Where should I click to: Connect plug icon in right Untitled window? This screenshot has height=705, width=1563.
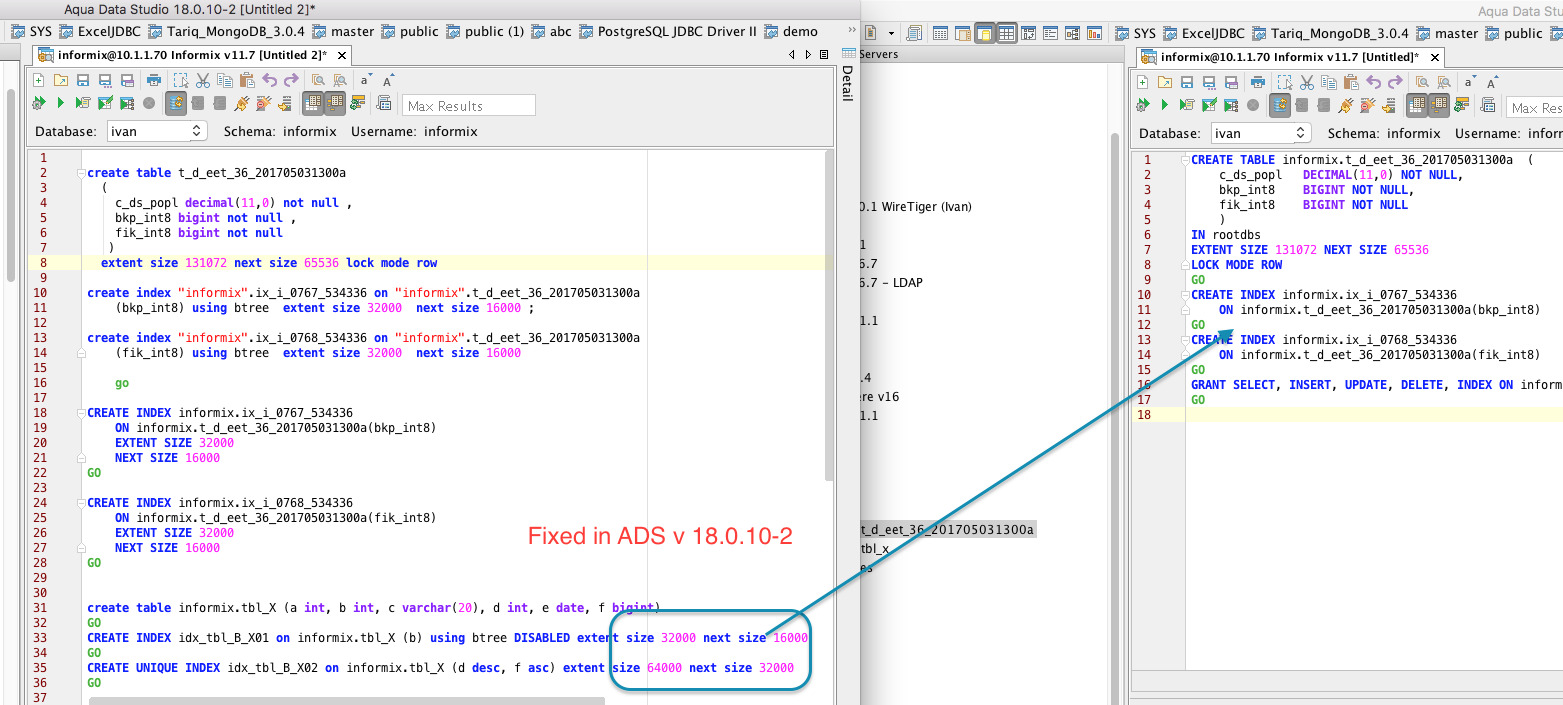click(x=1345, y=104)
